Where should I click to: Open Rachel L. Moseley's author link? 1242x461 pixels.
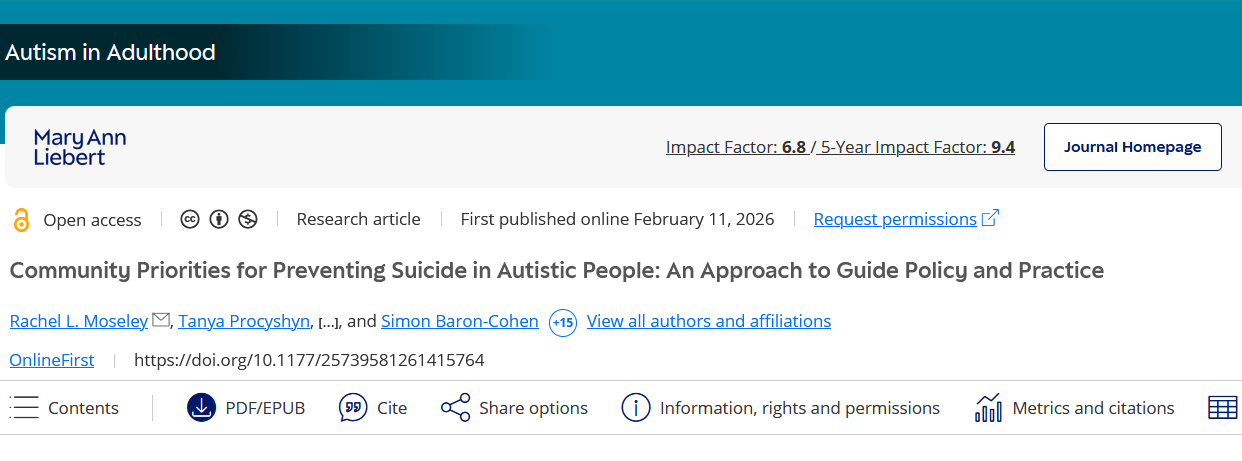[78, 321]
